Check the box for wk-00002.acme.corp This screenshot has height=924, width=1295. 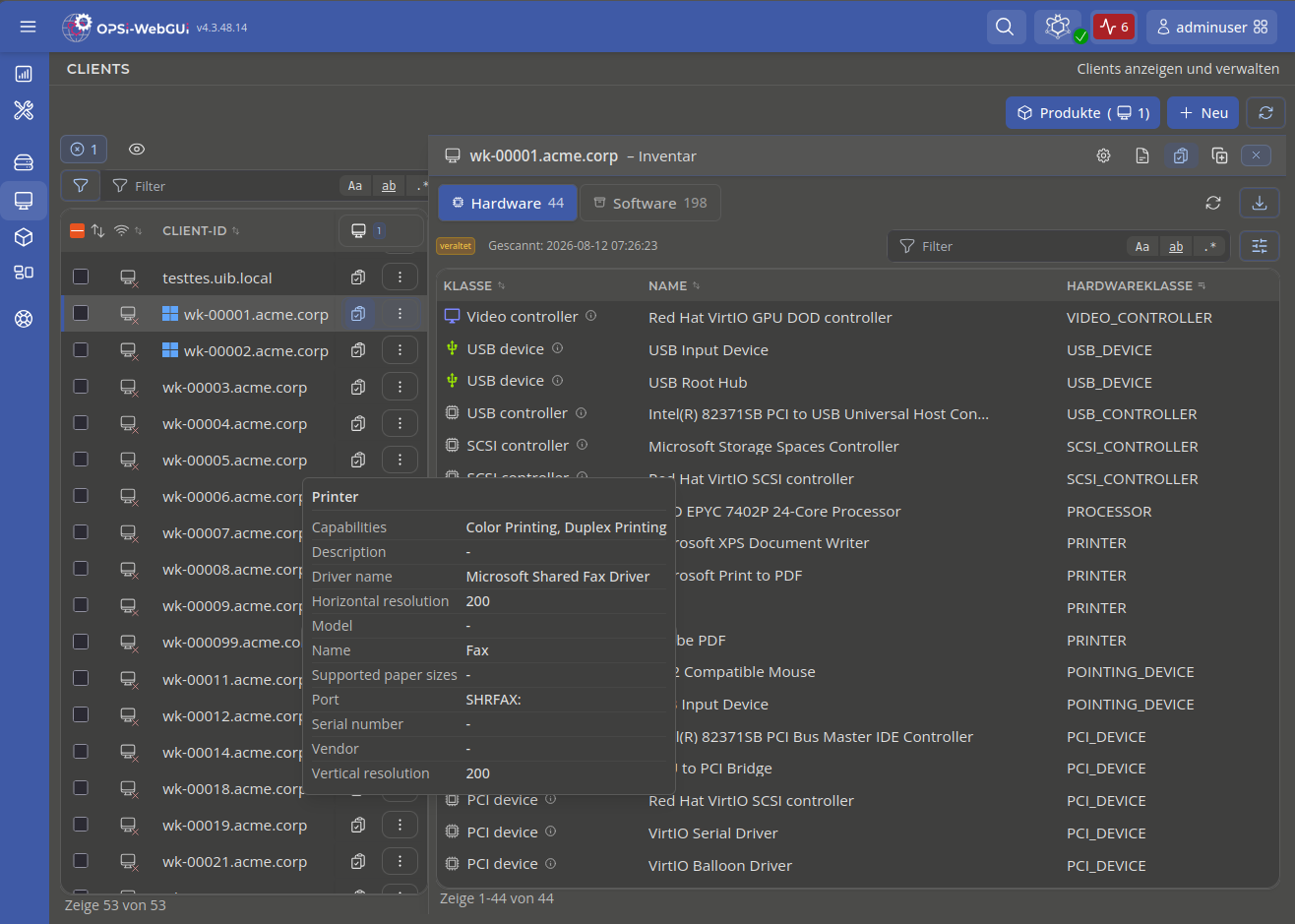coord(81,350)
